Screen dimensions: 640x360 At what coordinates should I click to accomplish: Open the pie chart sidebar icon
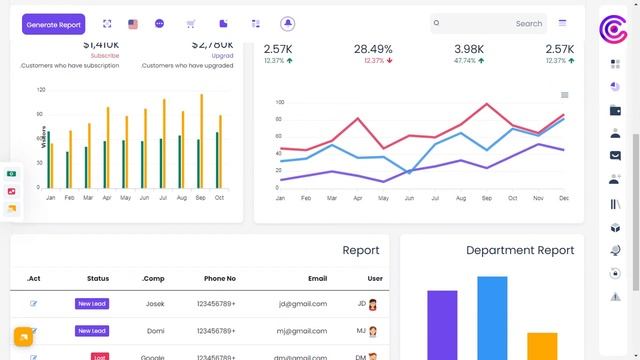[x=615, y=87]
